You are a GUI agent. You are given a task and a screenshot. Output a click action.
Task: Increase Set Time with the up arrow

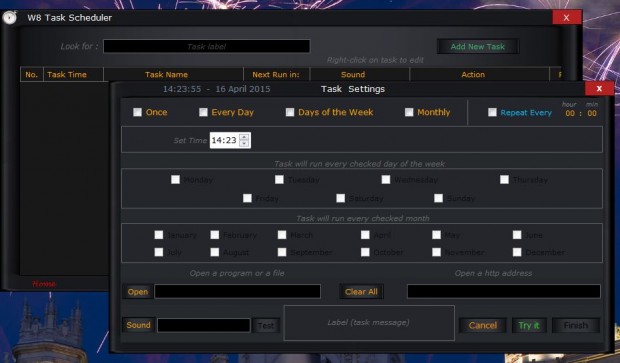244,137
